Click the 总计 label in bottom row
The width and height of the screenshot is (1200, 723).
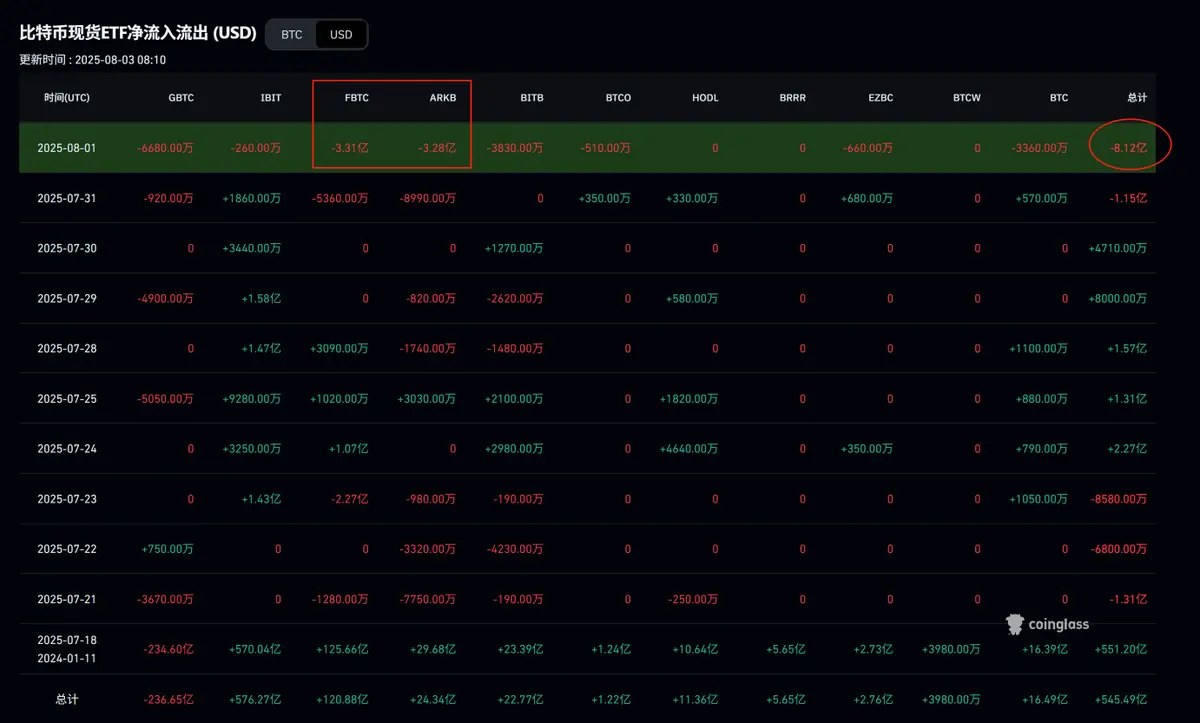[66, 699]
